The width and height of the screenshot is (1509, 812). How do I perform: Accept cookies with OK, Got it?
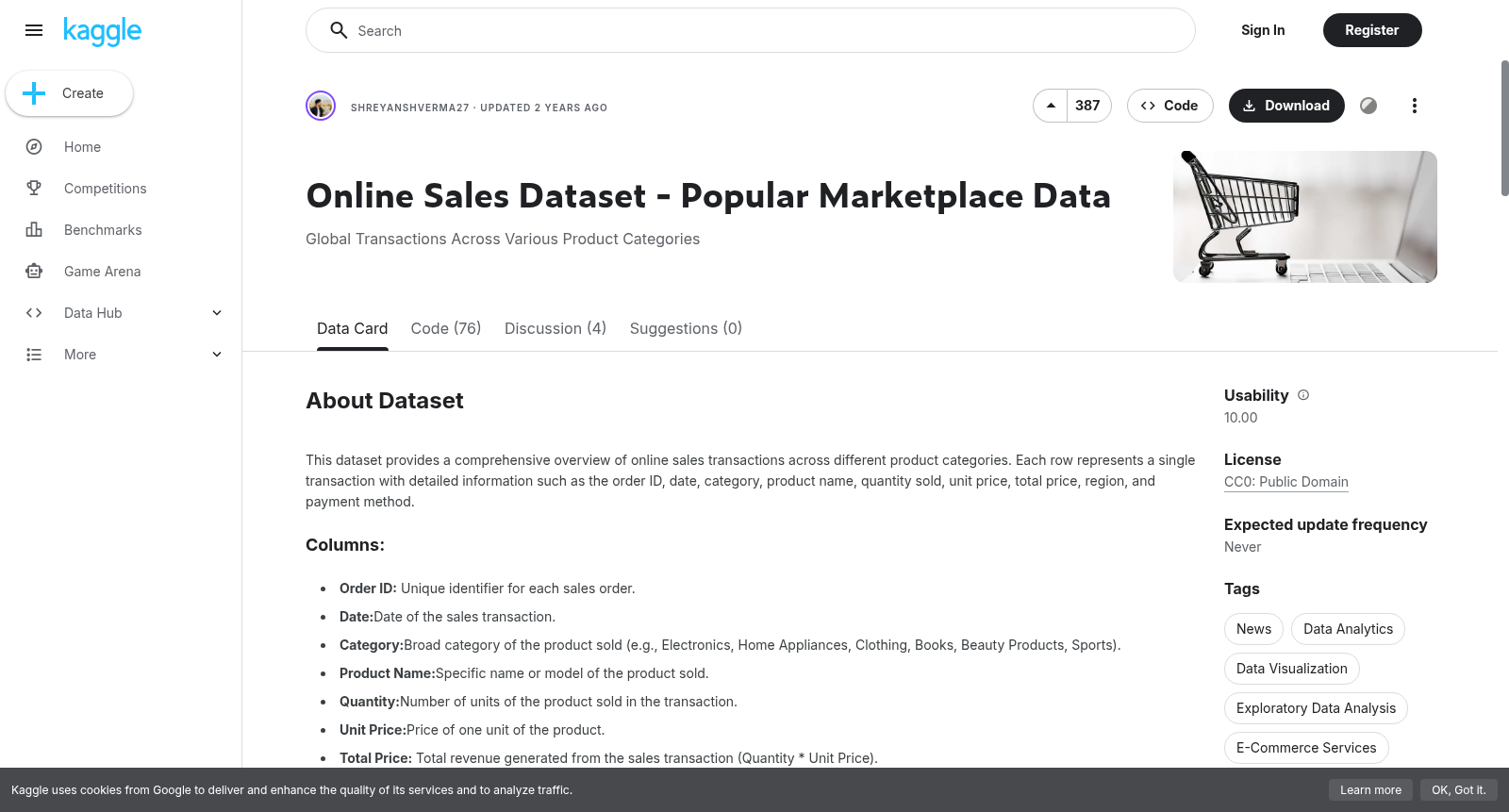tap(1458, 790)
